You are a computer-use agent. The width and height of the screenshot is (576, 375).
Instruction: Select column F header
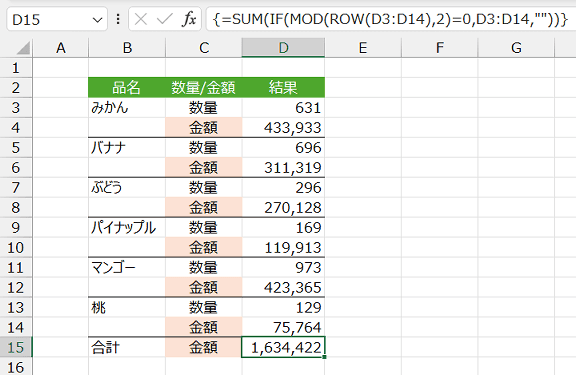click(x=440, y=48)
